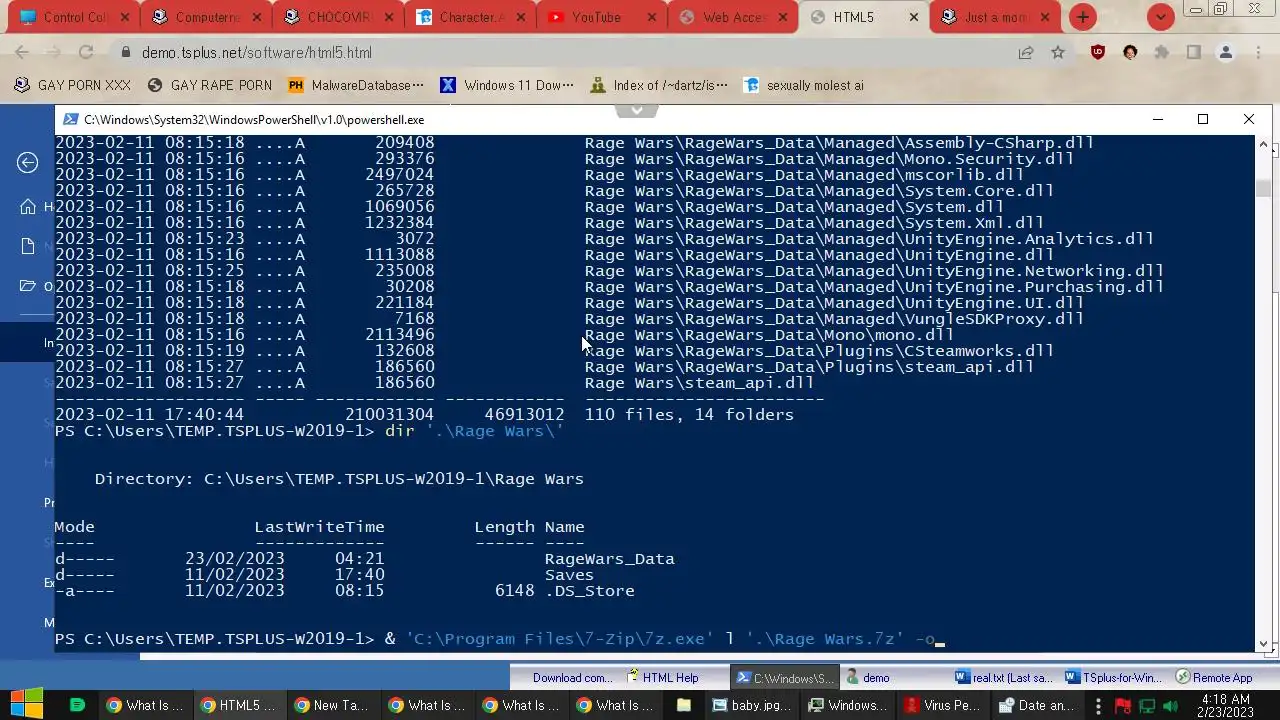Open Date an... taskbar item
Screen dimensions: 1280x720
1036,705
